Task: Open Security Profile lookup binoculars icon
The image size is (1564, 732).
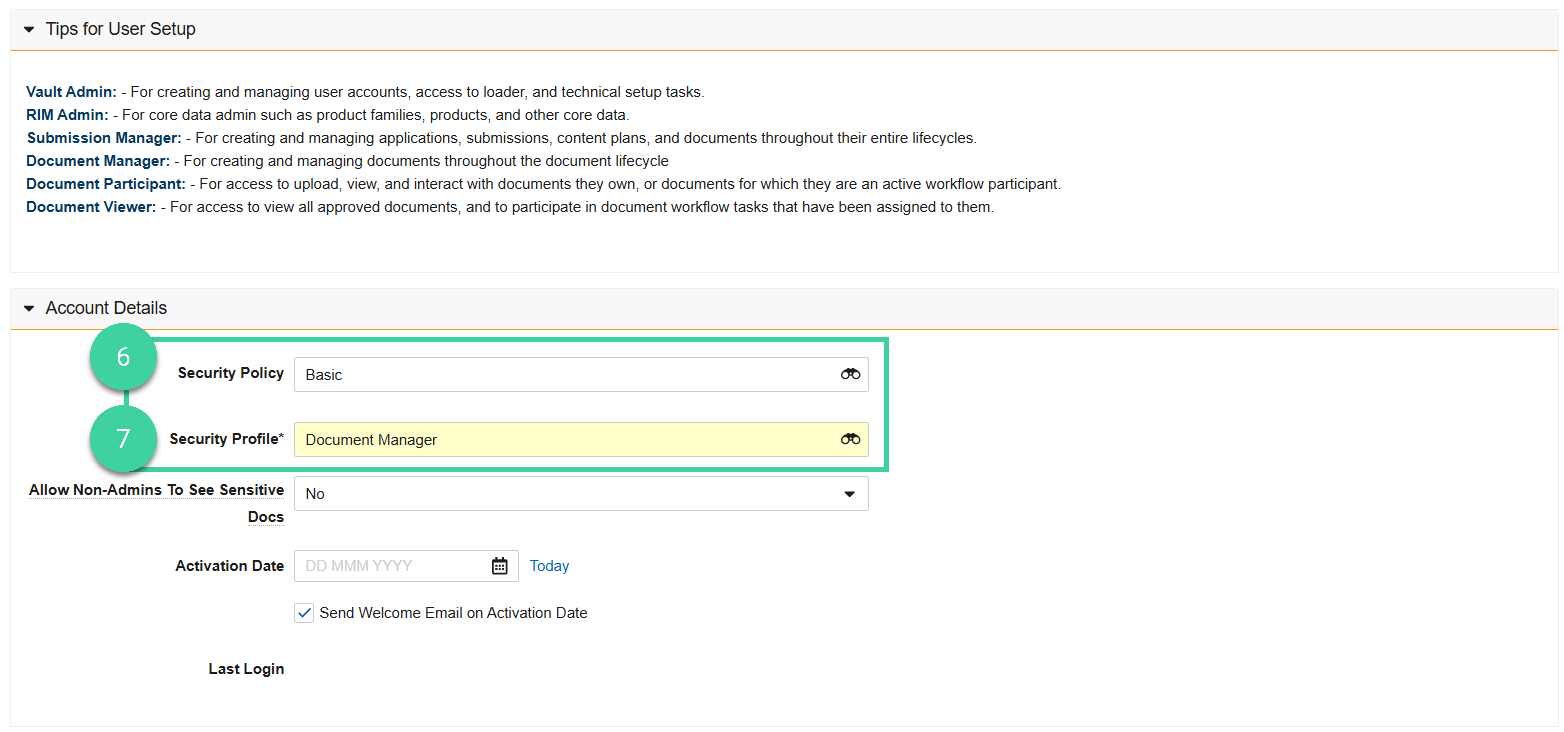Action: [x=850, y=439]
